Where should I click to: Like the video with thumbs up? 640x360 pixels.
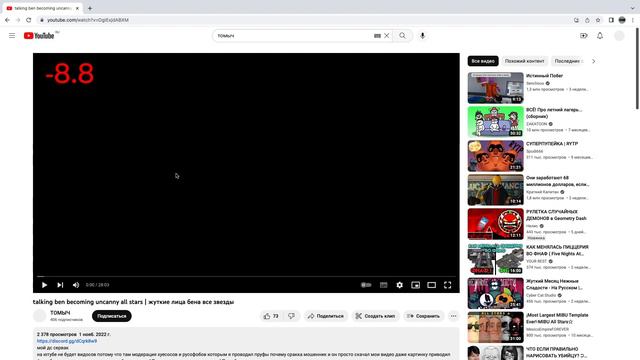pyautogui.click(x=271, y=316)
